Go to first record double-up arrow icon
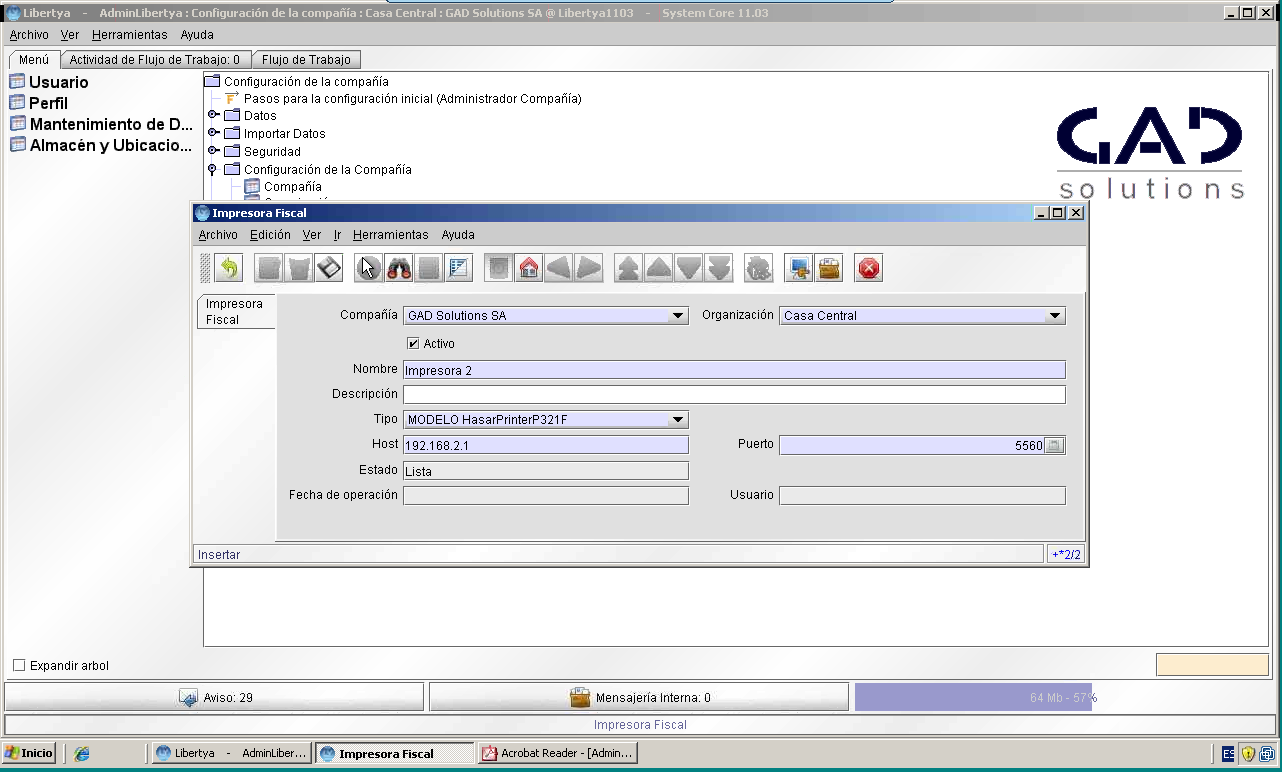Screen dimensions: 1282x772 (629, 268)
